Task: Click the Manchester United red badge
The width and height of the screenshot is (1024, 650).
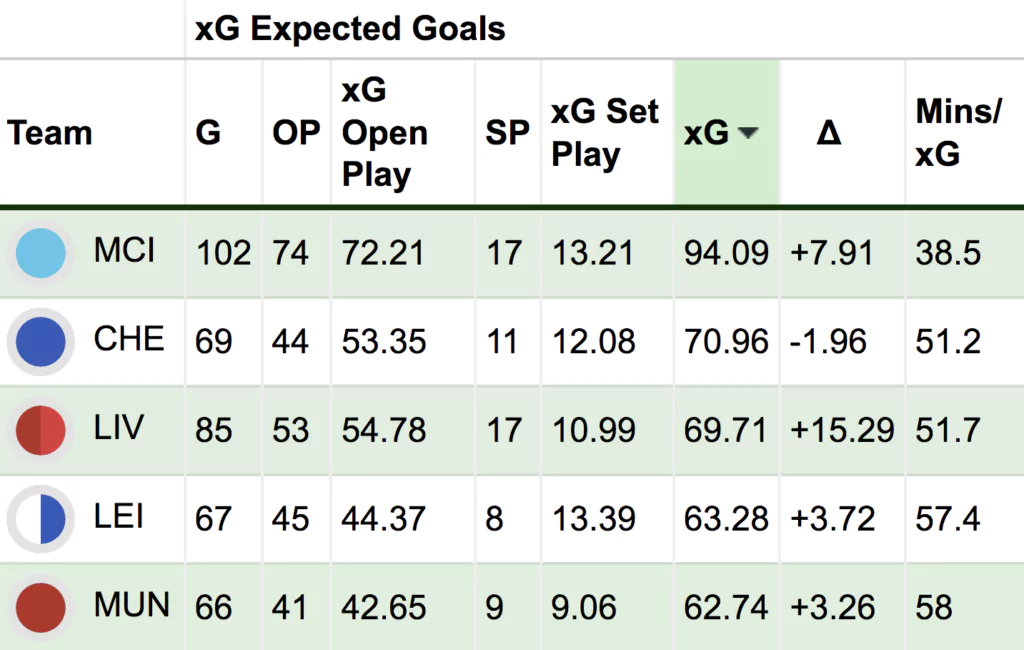Action: point(40,607)
